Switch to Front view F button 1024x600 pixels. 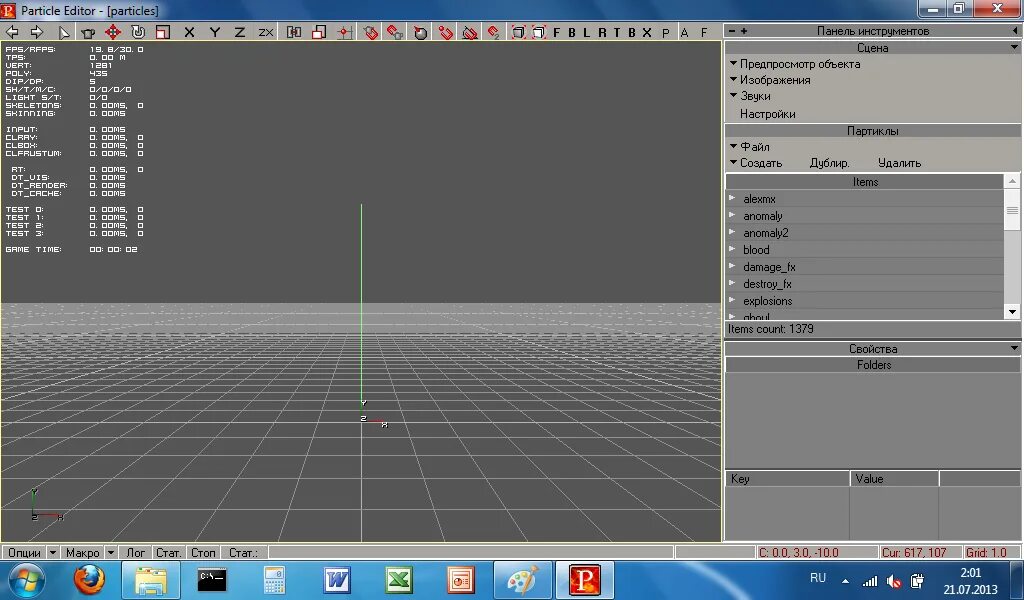click(x=556, y=32)
